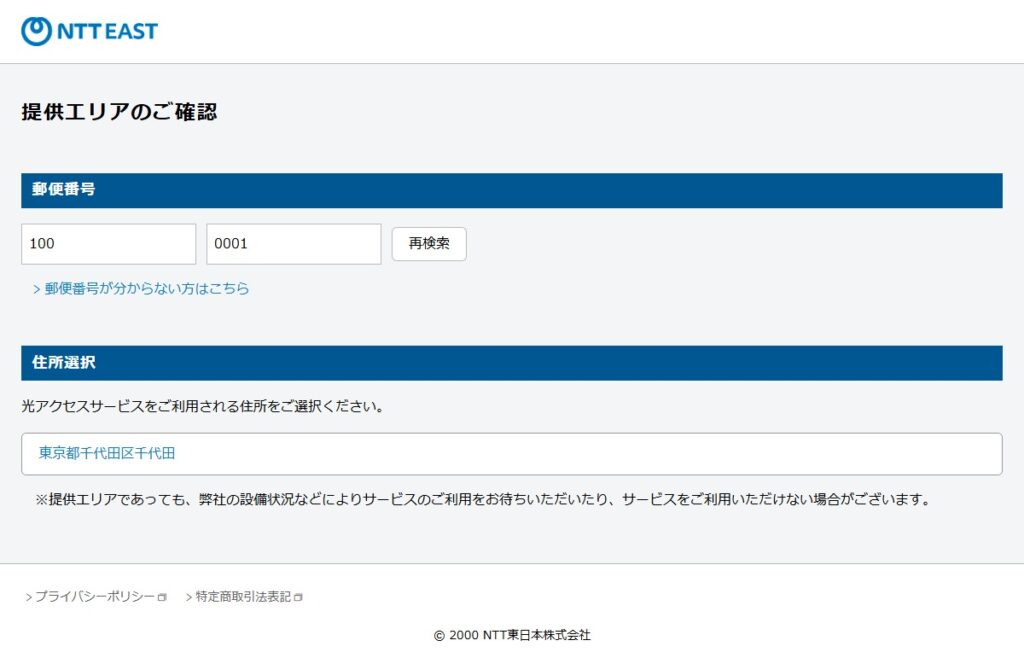Click the postal code second field showing 0001
The height and width of the screenshot is (658, 1024).
coord(294,244)
